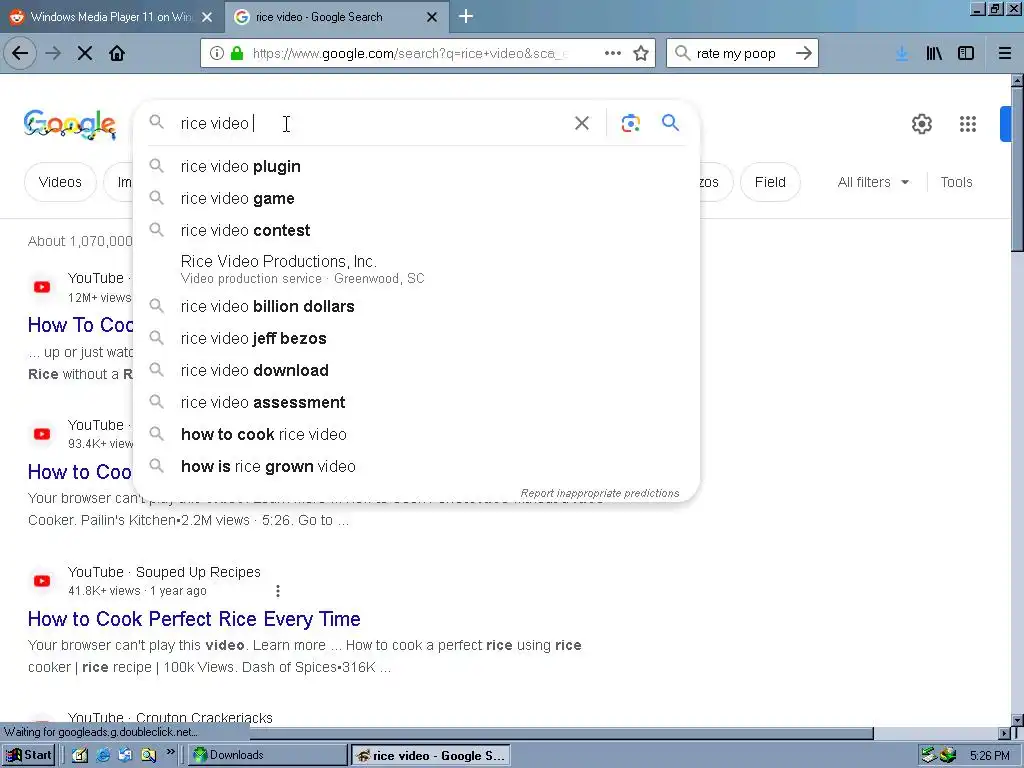Open page actions three-dot menu
1024x768 pixels.
[x=613, y=53]
